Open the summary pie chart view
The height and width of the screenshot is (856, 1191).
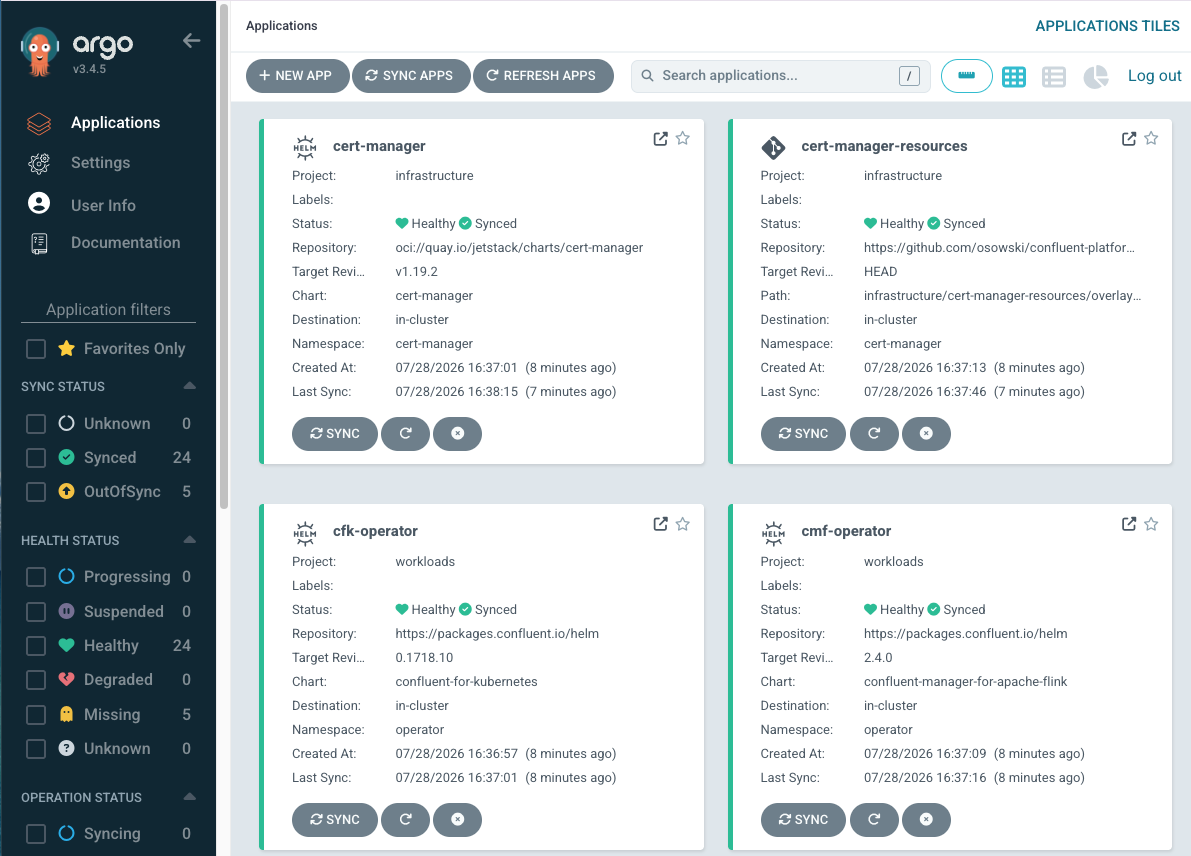pos(1095,77)
